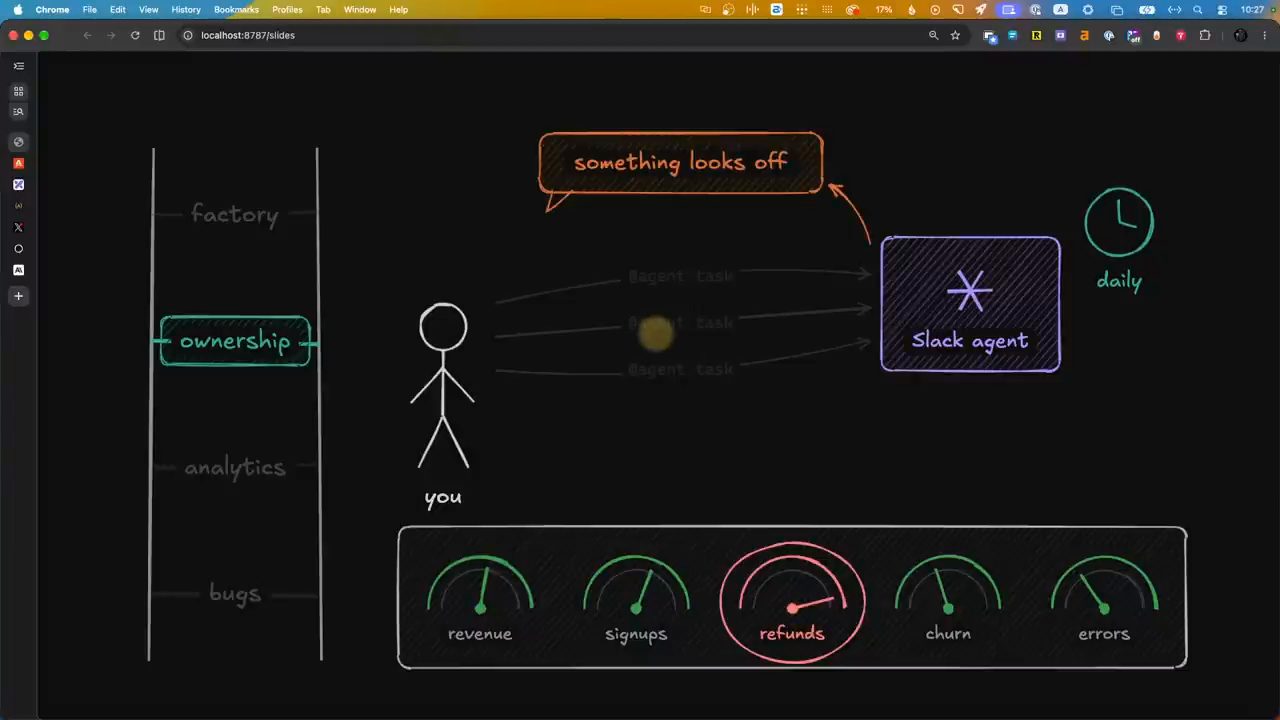Viewport: 1280px width, 720px height.
Task: Open tab groups grid icon in sidebar
Action: [x=18, y=91]
